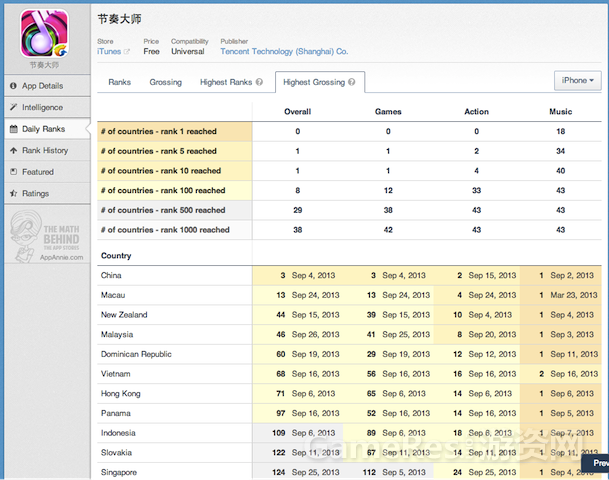Screen dimensions: 609x480
Task: Click the help icon next to Highest Grossing
Action: pos(352,82)
